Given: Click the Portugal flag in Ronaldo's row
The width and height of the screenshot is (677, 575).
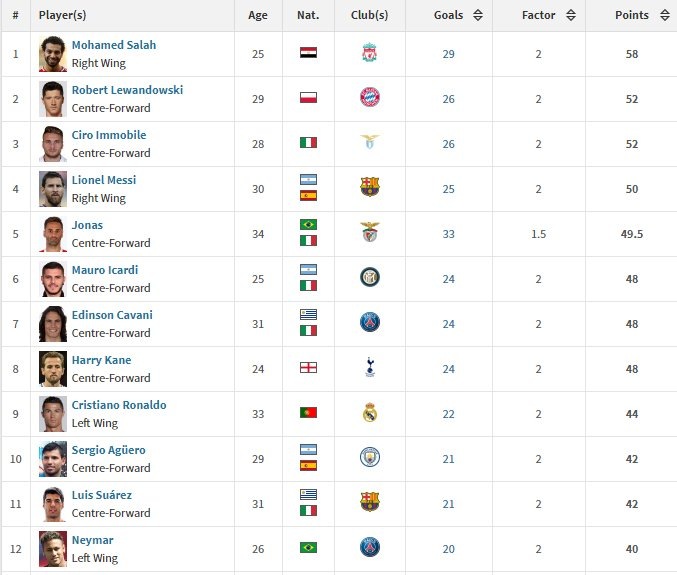Looking at the screenshot, I should pos(308,413).
